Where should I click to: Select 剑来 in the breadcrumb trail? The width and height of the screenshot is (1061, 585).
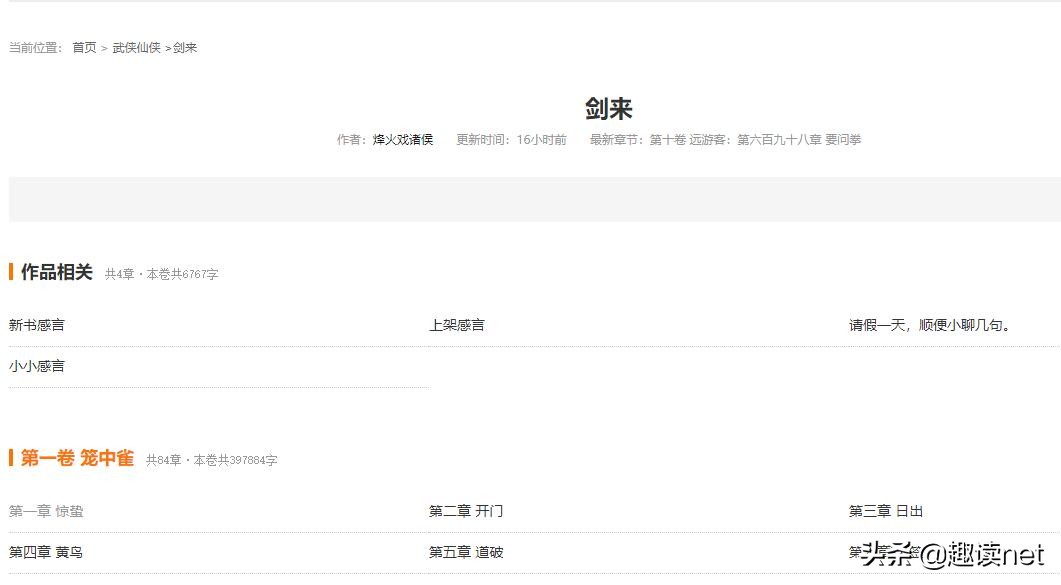[184, 46]
